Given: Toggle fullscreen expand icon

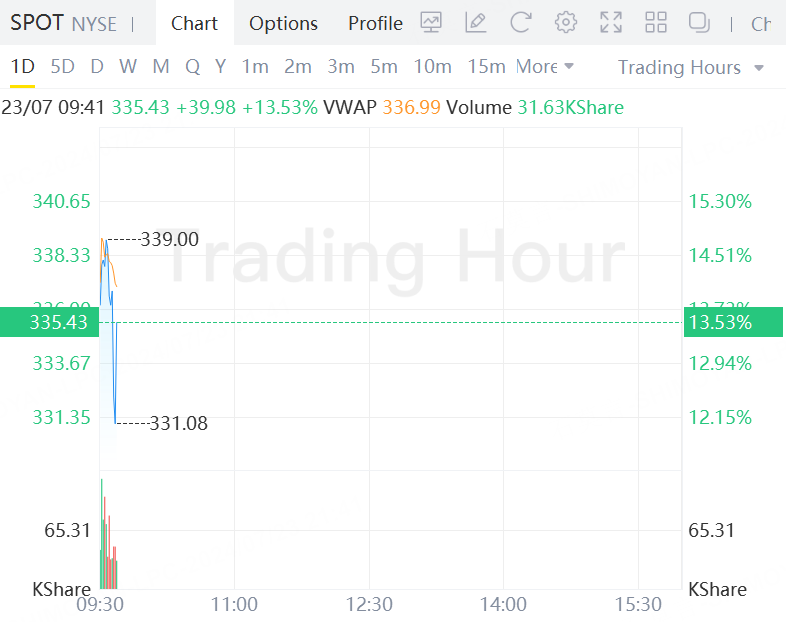Looking at the screenshot, I should [x=611, y=23].
